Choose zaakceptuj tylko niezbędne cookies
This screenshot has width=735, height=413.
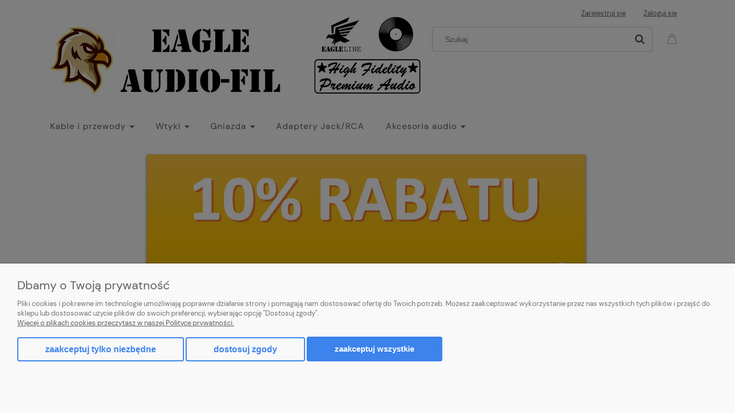[100, 349]
